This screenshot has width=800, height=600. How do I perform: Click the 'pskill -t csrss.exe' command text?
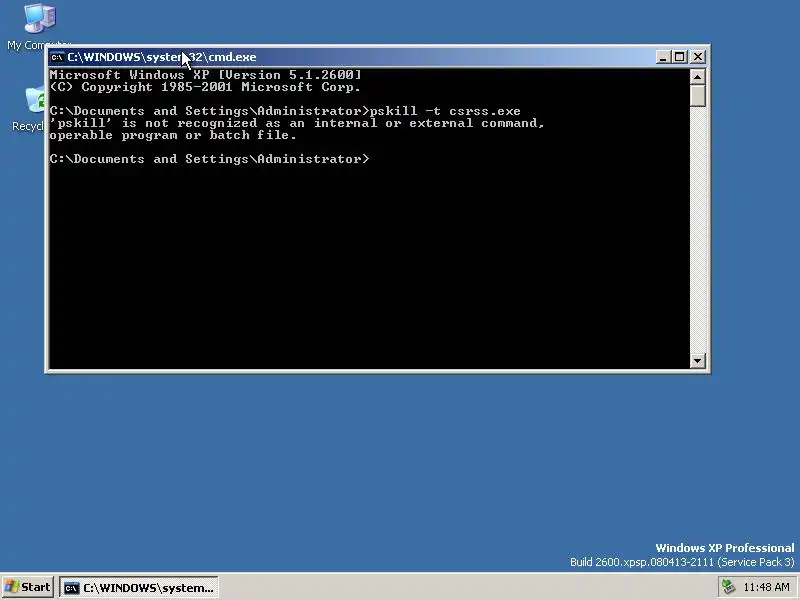point(445,111)
